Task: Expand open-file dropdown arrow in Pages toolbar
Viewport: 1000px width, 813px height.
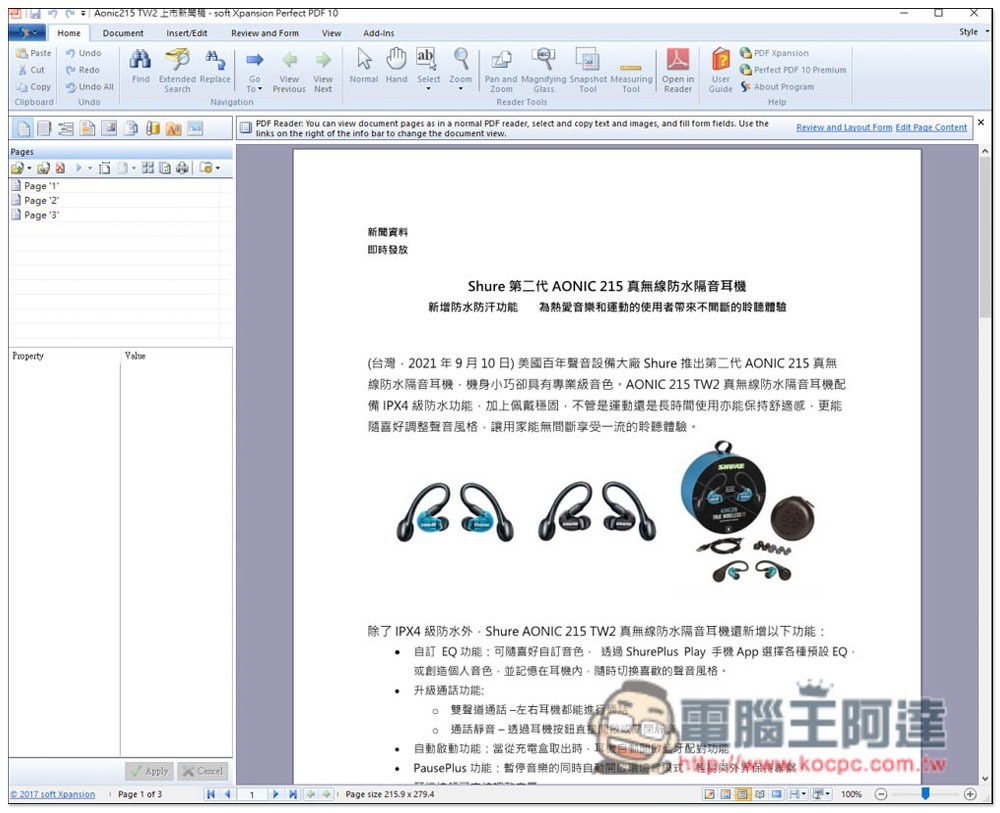Action: 29,168
